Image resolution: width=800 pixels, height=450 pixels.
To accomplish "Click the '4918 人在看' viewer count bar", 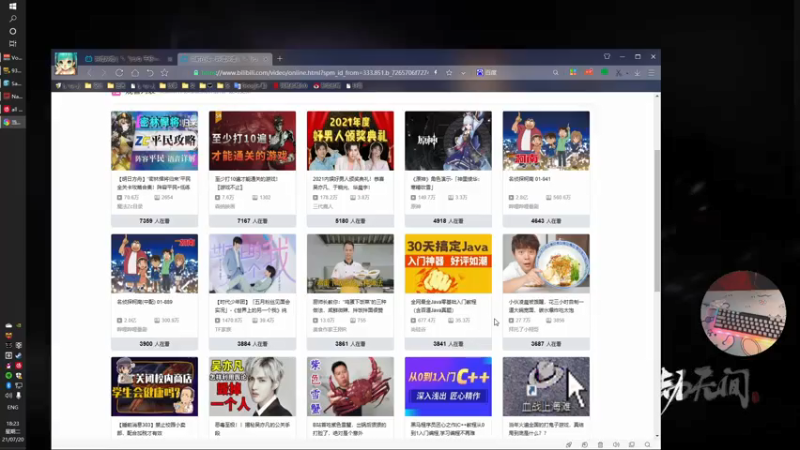I will (448, 221).
